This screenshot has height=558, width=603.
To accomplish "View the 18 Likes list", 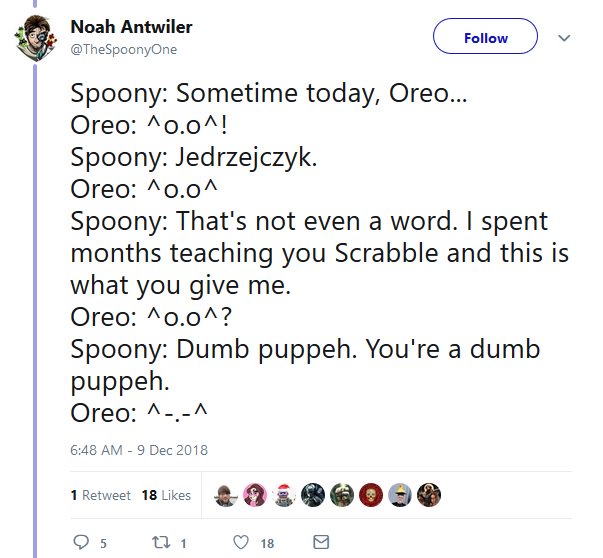I will pos(167,495).
